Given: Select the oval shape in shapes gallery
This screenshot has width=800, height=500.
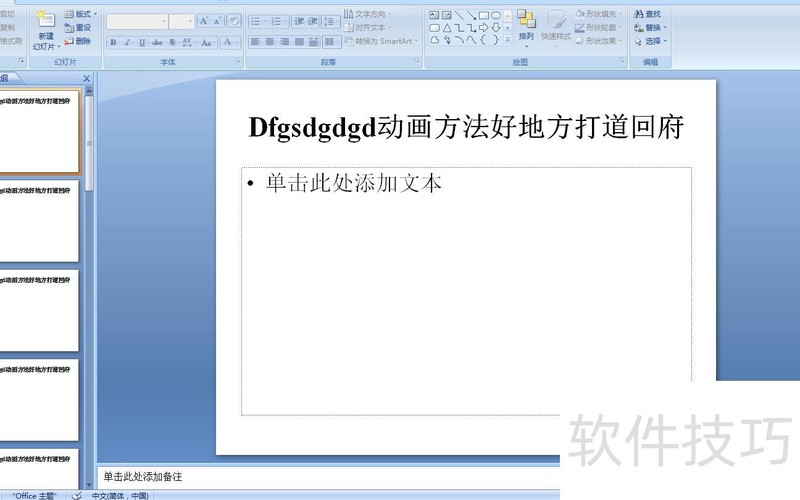Looking at the screenshot, I should click(x=496, y=15).
